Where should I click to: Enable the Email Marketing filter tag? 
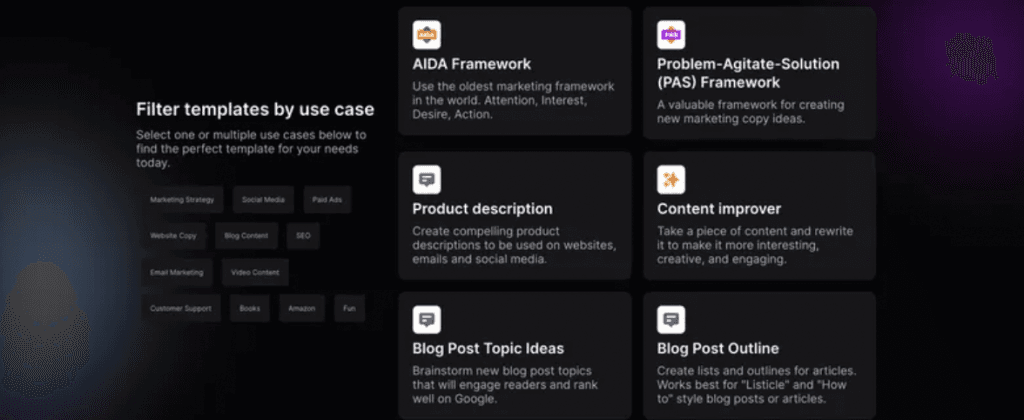176,272
